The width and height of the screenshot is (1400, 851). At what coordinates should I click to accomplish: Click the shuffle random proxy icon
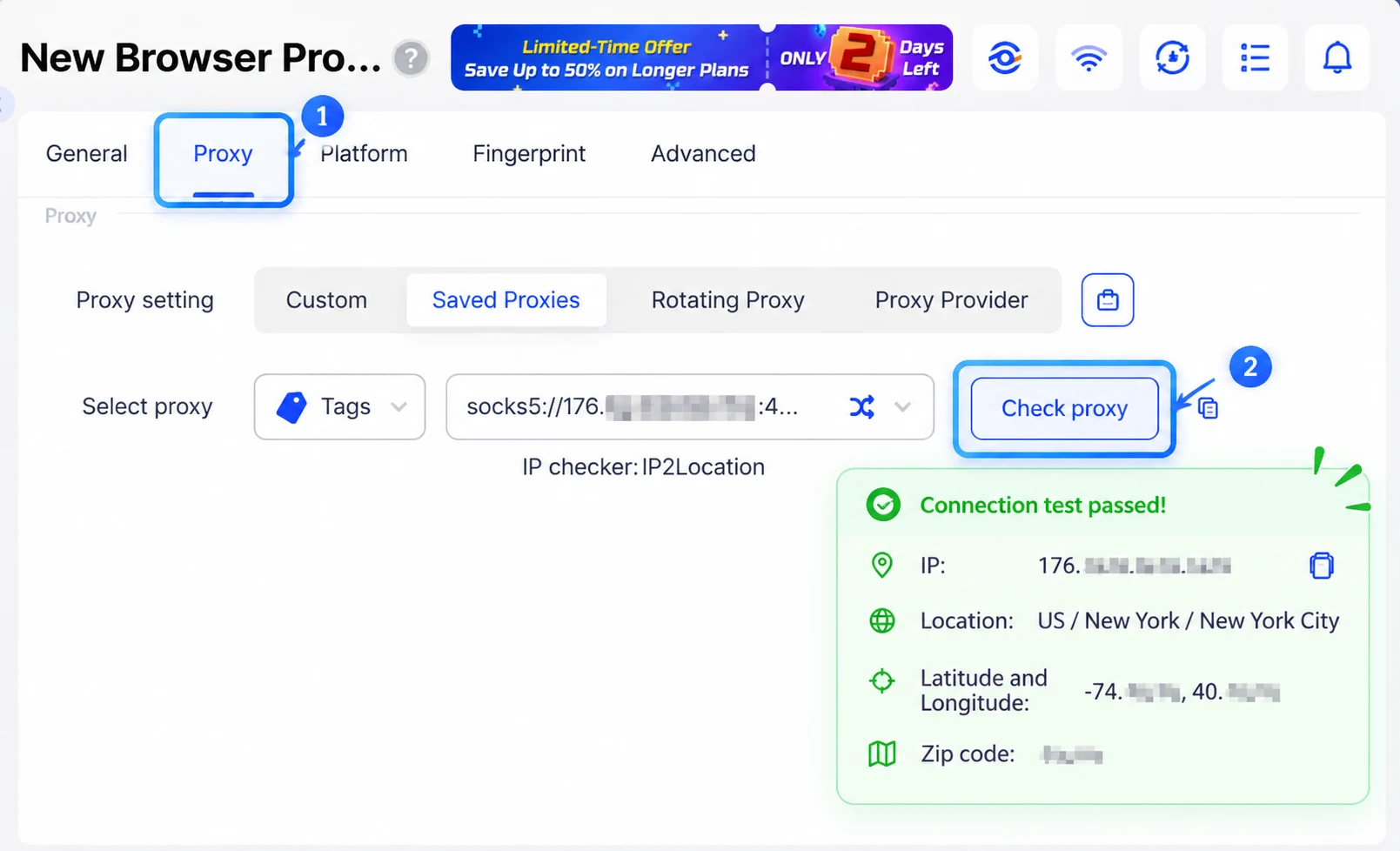(x=862, y=406)
